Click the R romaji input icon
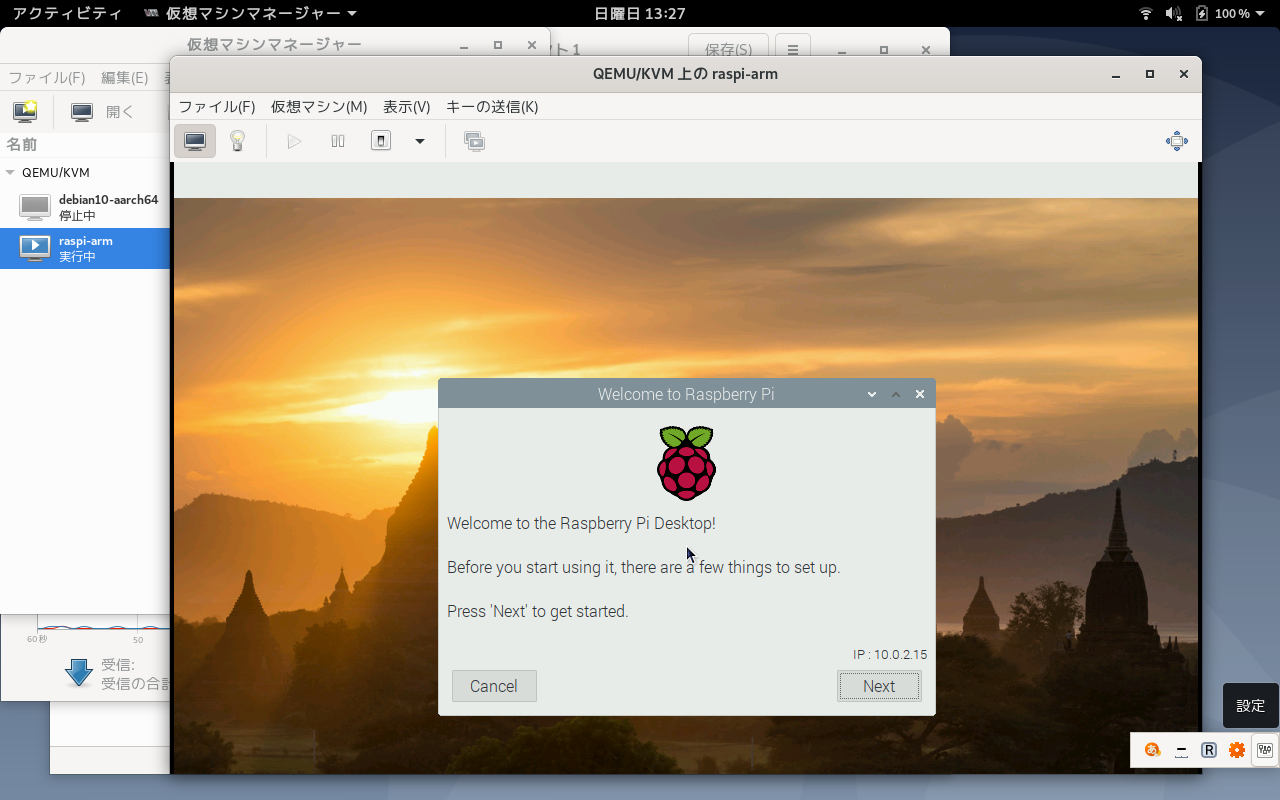Viewport: 1280px width, 800px height. pos(1209,750)
